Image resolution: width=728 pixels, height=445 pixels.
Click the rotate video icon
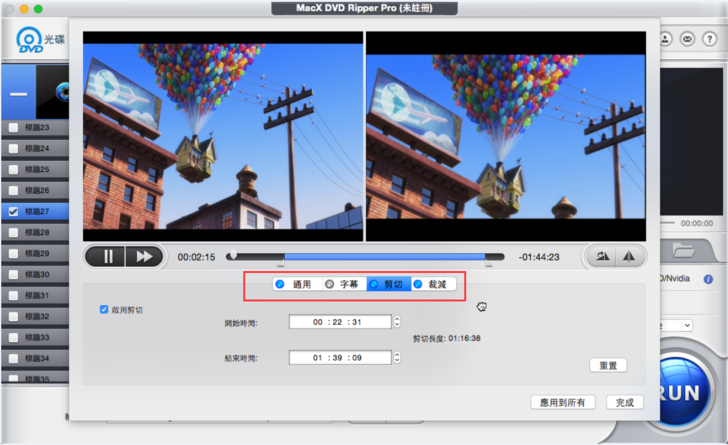point(602,256)
